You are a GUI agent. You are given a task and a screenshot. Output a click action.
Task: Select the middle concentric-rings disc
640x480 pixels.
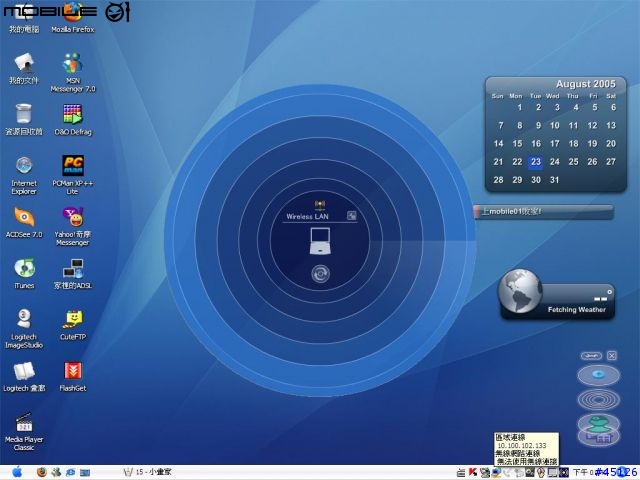(x=598, y=400)
